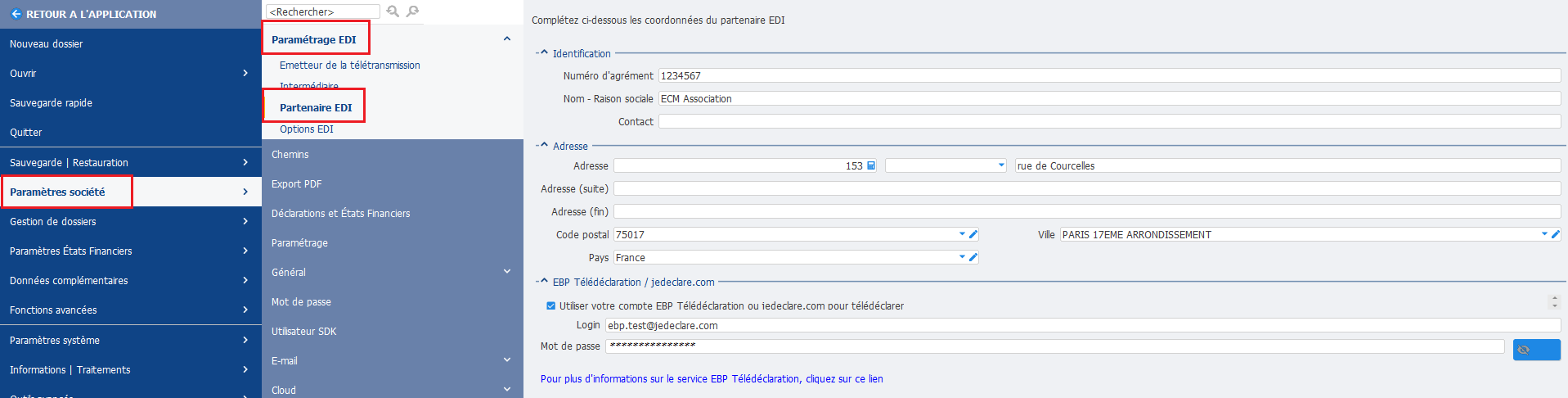Click the empty Contact field
Screen dimensions: 1568x398
point(1110,121)
